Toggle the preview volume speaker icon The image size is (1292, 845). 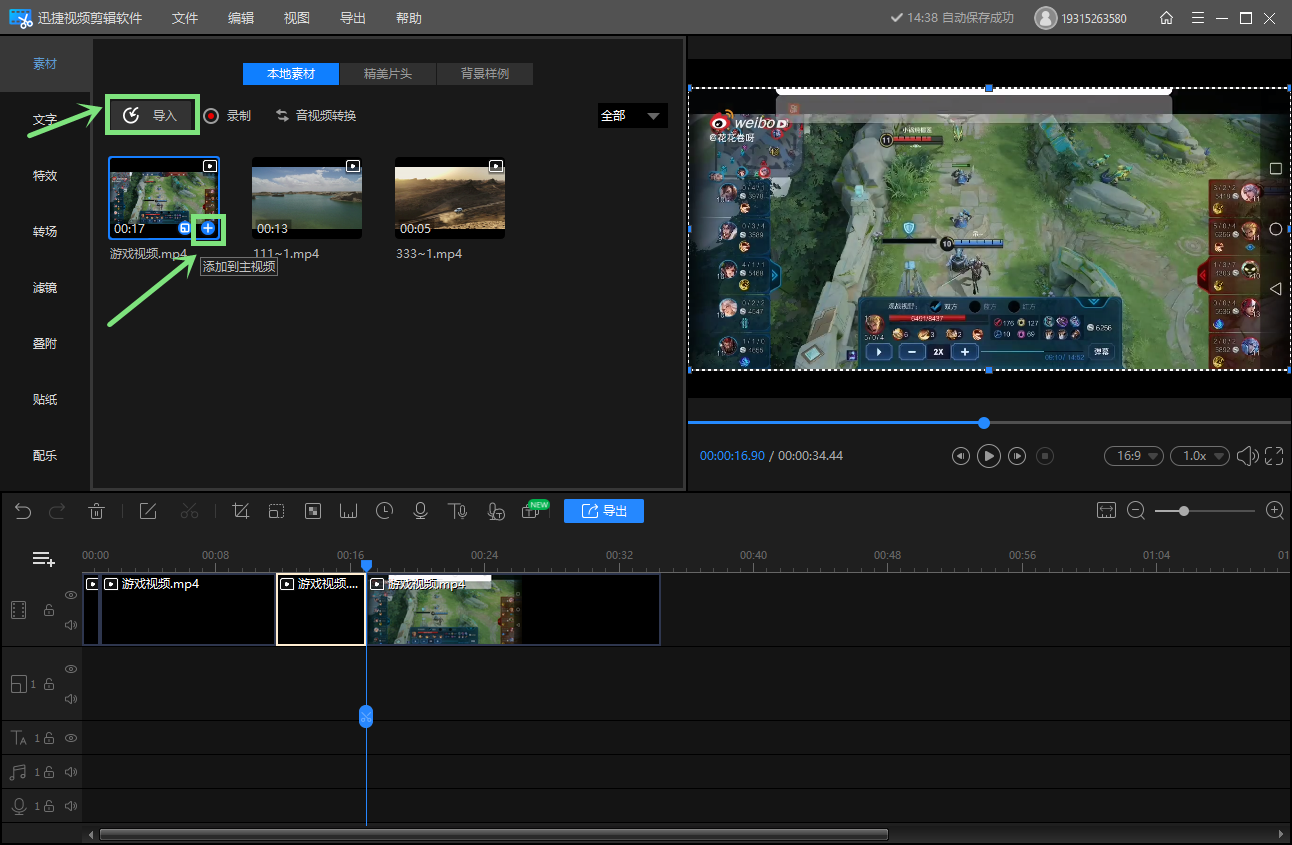1247,456
